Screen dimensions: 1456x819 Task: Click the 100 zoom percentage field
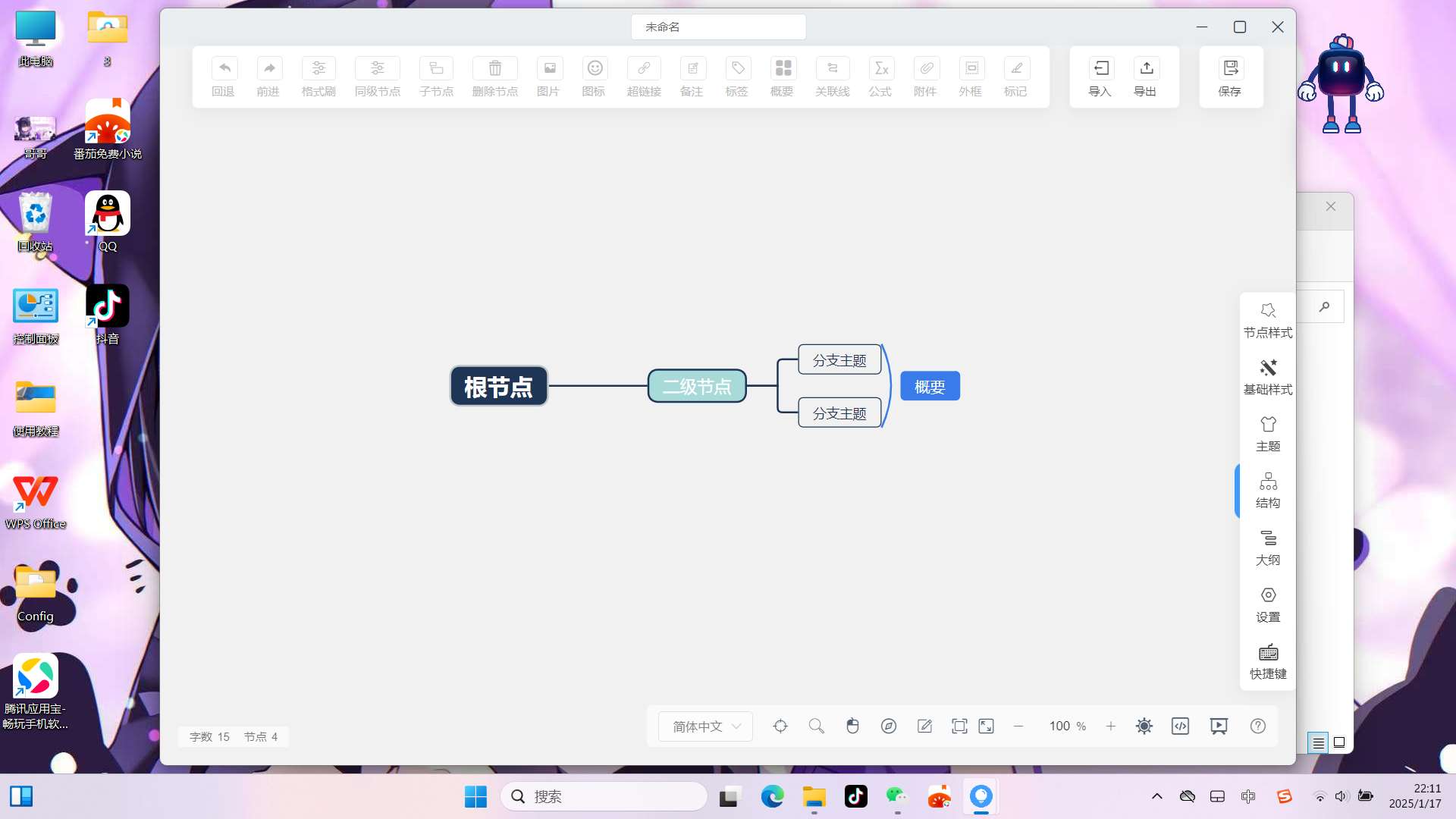[x=1059, y=726]
